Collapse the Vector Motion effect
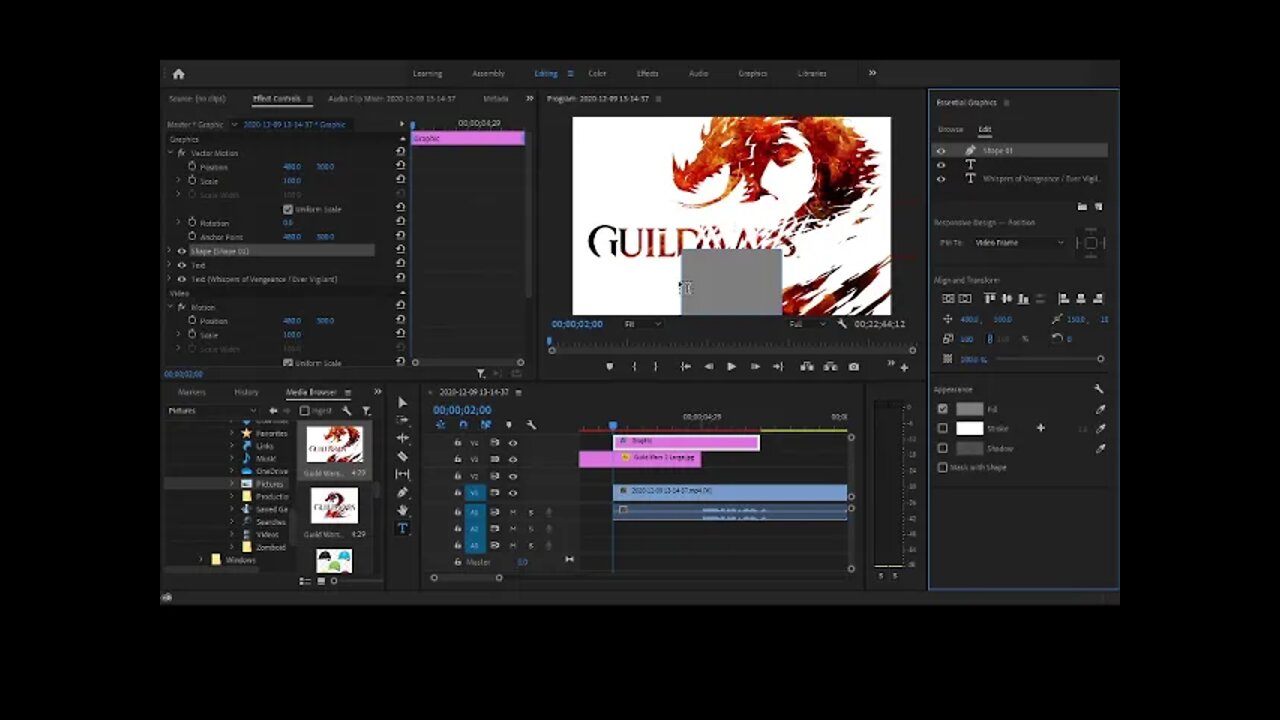 pos(171,153)
